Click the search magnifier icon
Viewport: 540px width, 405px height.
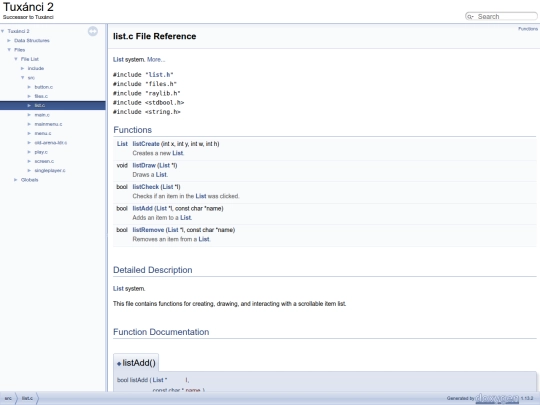(x=470, y=17)
